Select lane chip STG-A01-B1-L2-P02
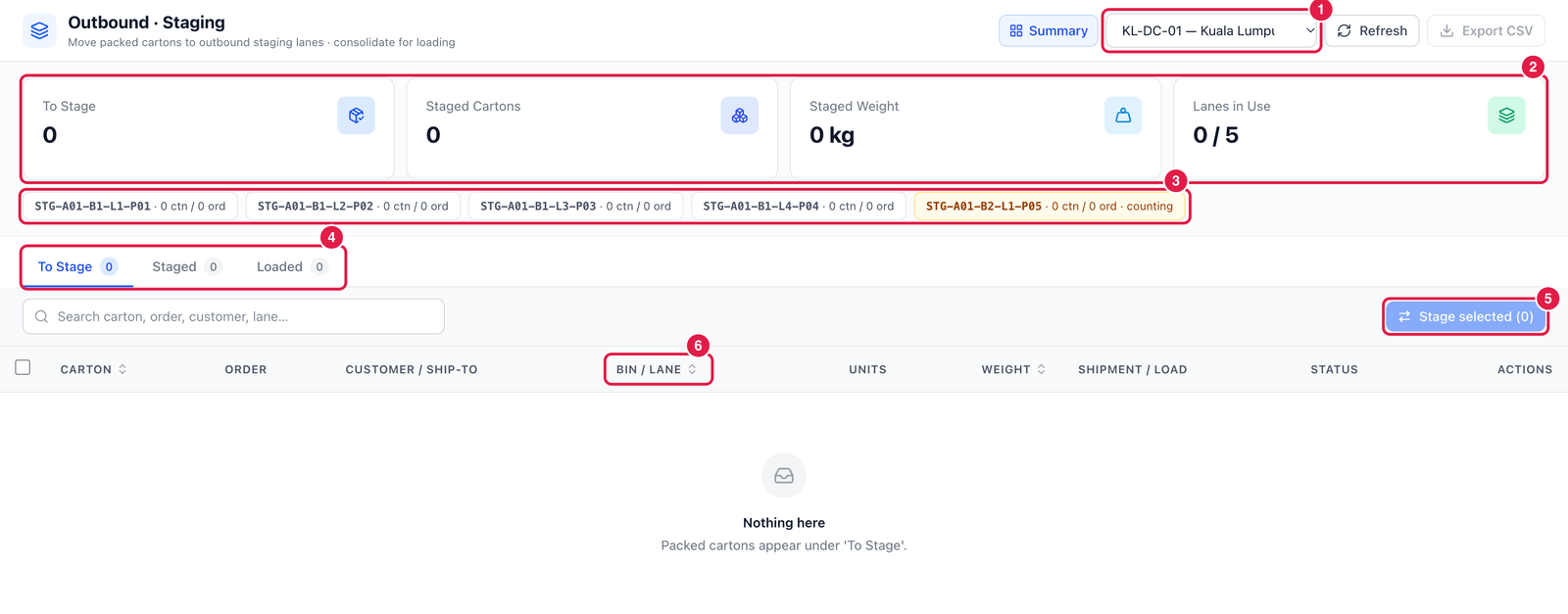This screenshot has height=614, width=1568. click(353, 207)
